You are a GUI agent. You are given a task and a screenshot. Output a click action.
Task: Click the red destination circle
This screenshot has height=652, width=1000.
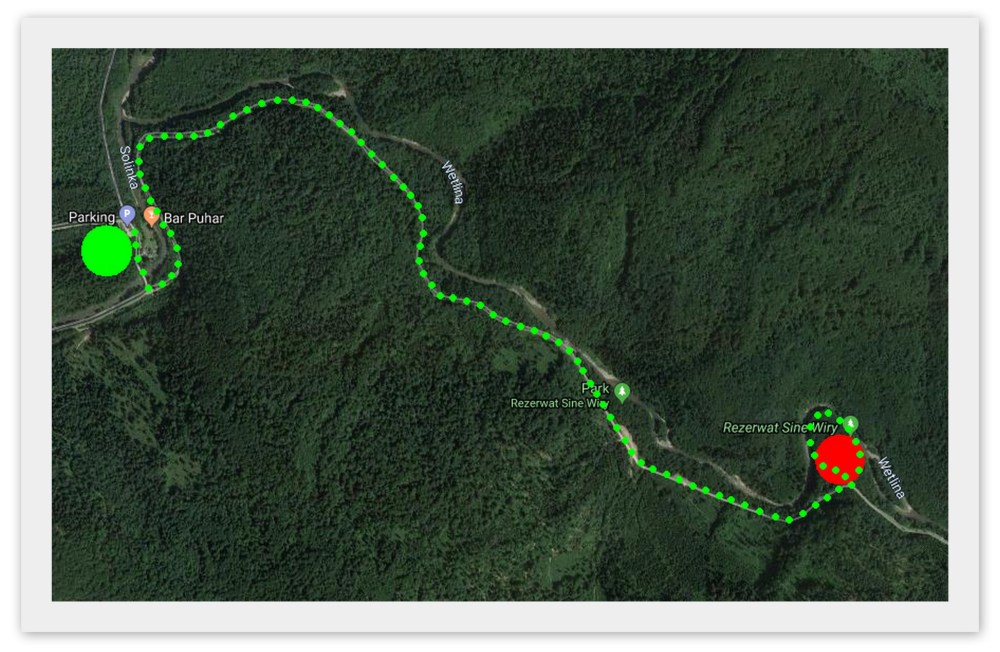tap(840, 459)
